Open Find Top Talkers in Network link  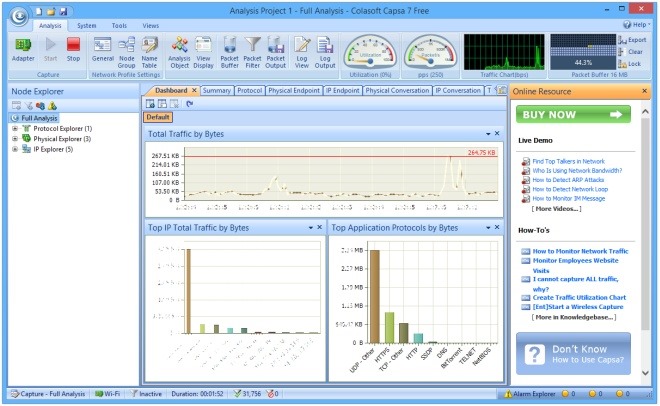pyautogui.click(x=568, y=161)
